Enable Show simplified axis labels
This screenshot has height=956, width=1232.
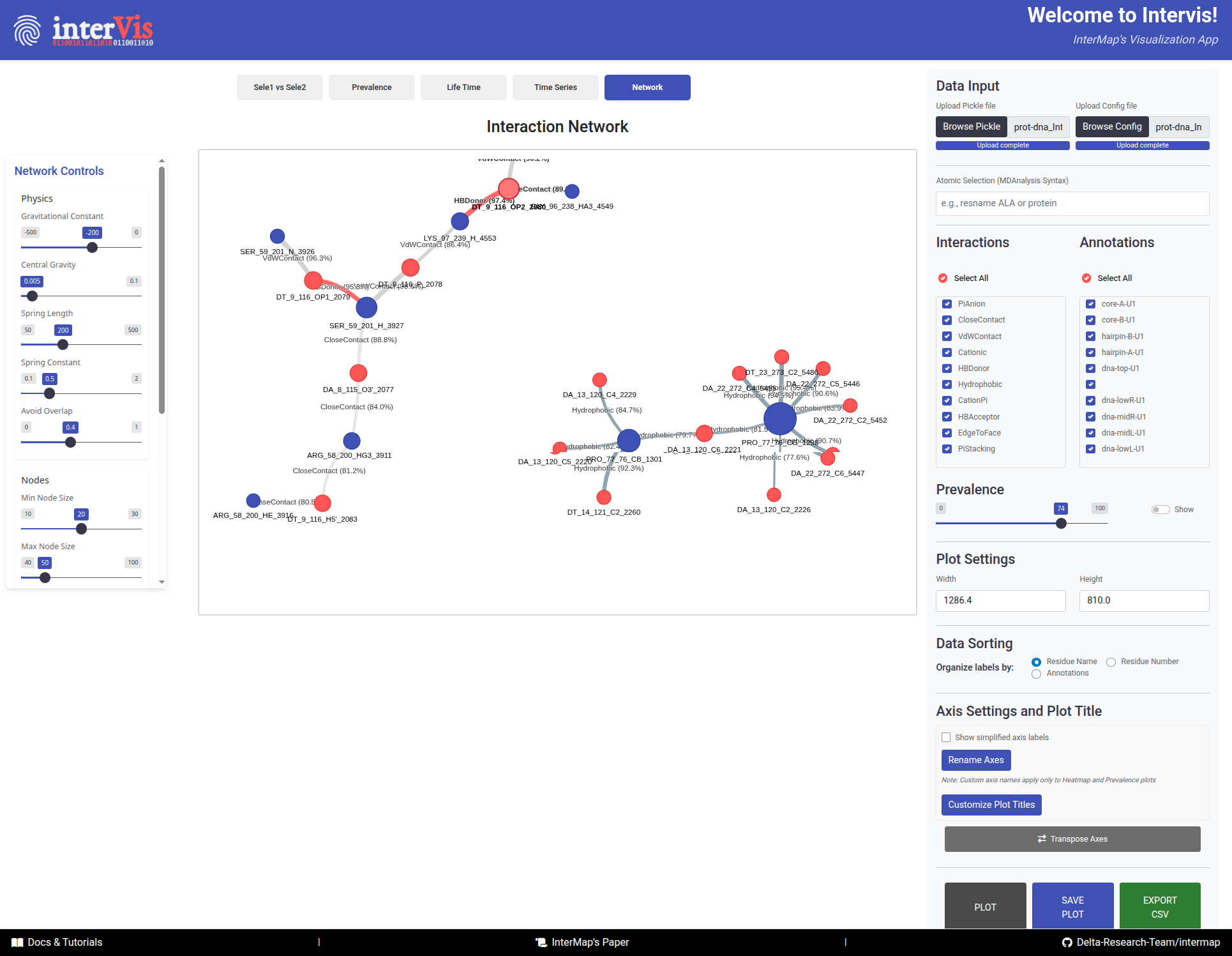coord(946,737)
